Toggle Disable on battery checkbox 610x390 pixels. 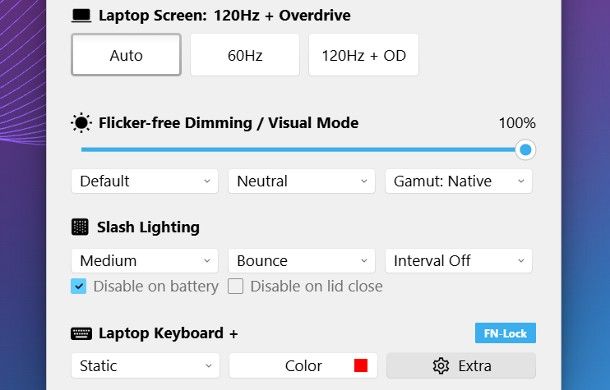click(79, 286)
